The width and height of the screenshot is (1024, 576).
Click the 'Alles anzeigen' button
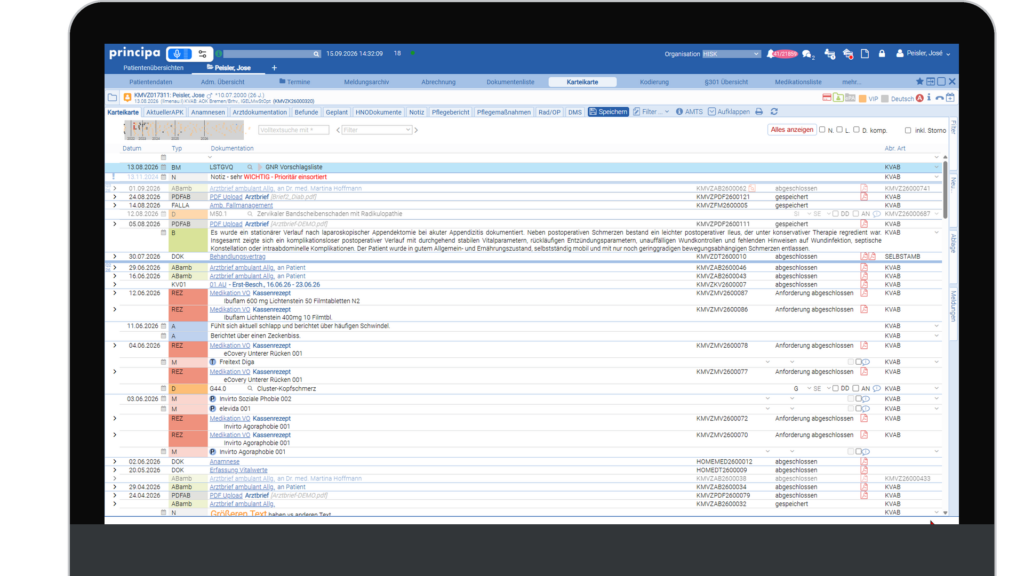792,130
